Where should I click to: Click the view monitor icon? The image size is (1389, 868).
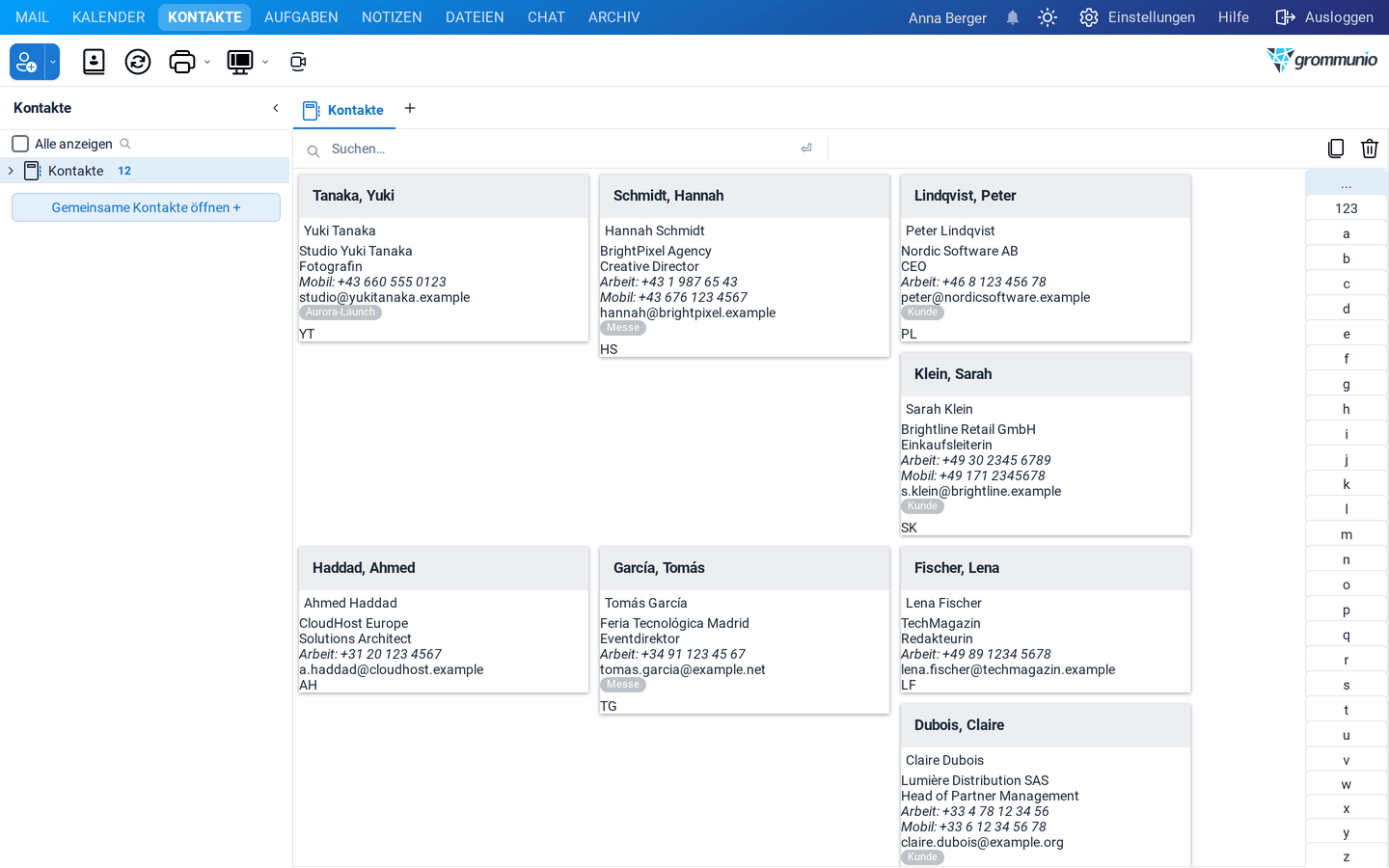tap(240, 62)
